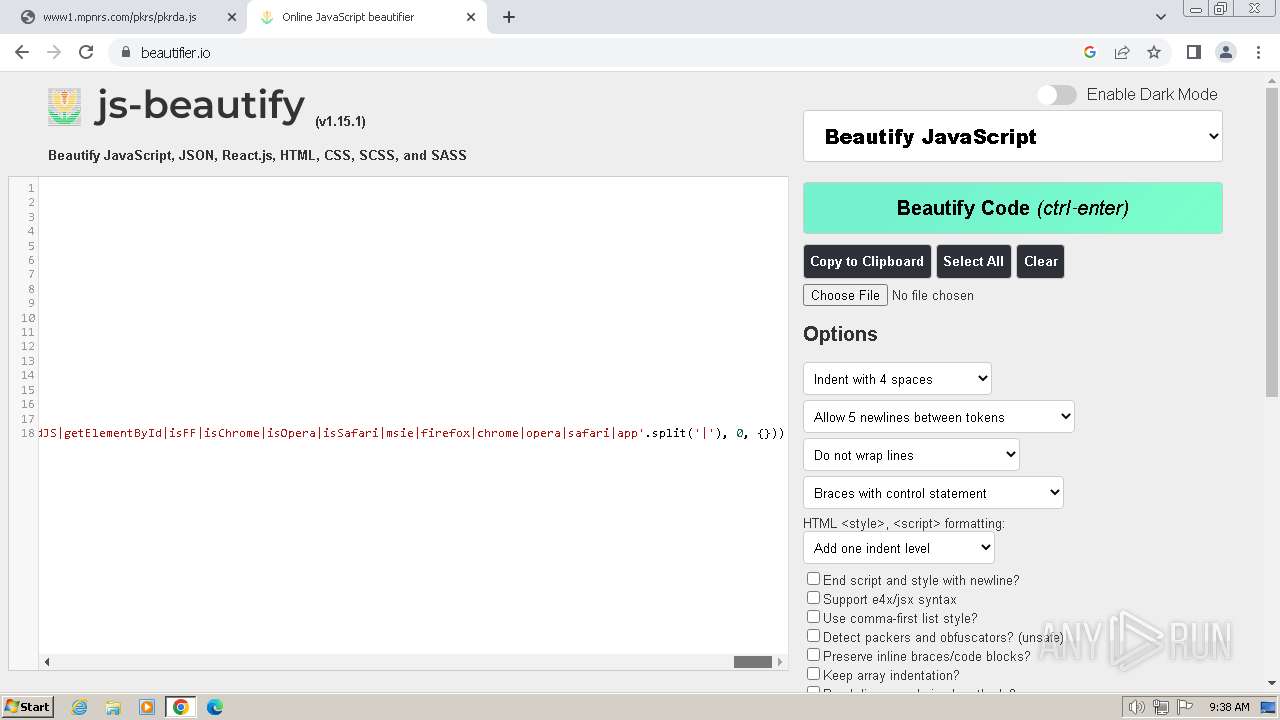
Task: Click line number 18 in gutter
Action: coord(27,433)
